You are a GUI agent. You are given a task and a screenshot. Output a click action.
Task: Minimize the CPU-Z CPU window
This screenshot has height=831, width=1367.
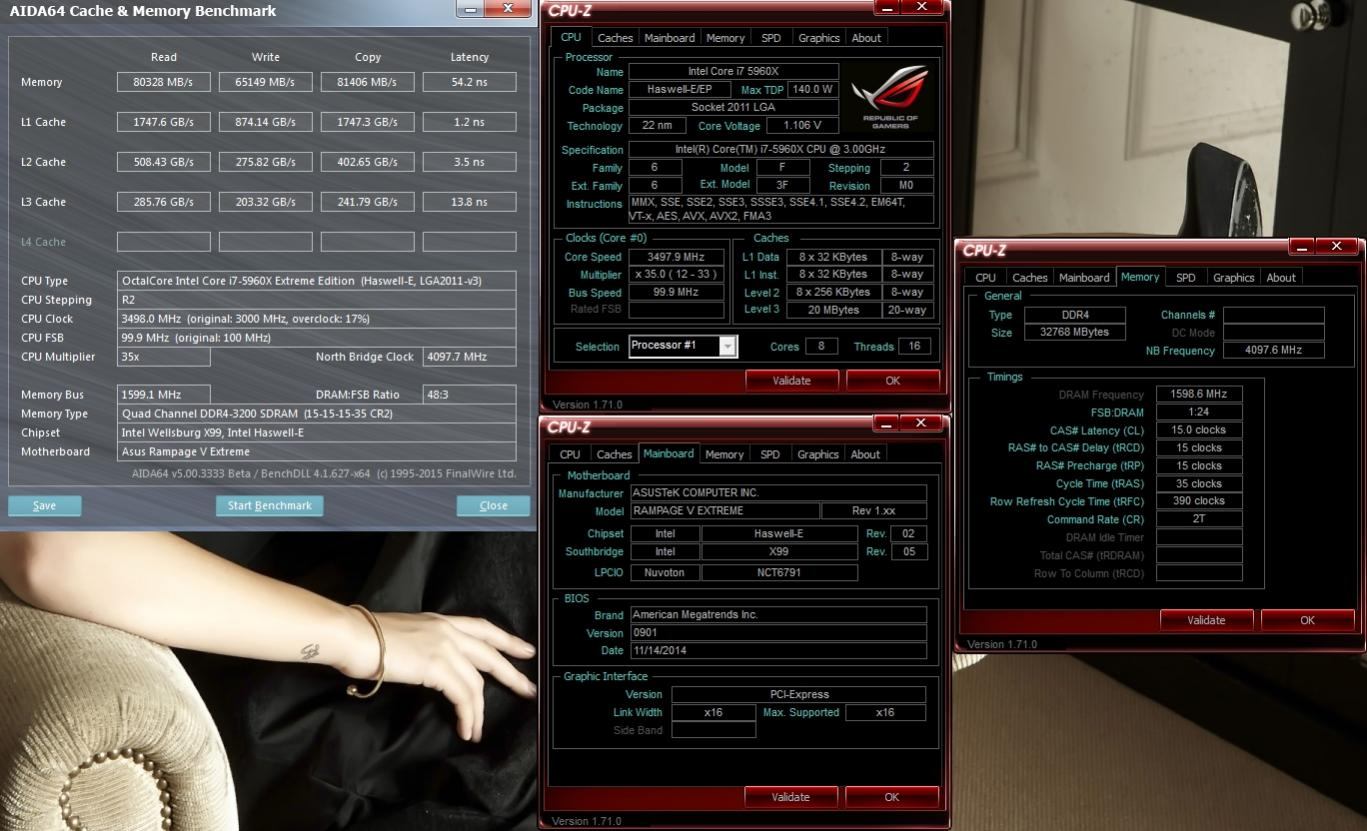coord(887,7)
